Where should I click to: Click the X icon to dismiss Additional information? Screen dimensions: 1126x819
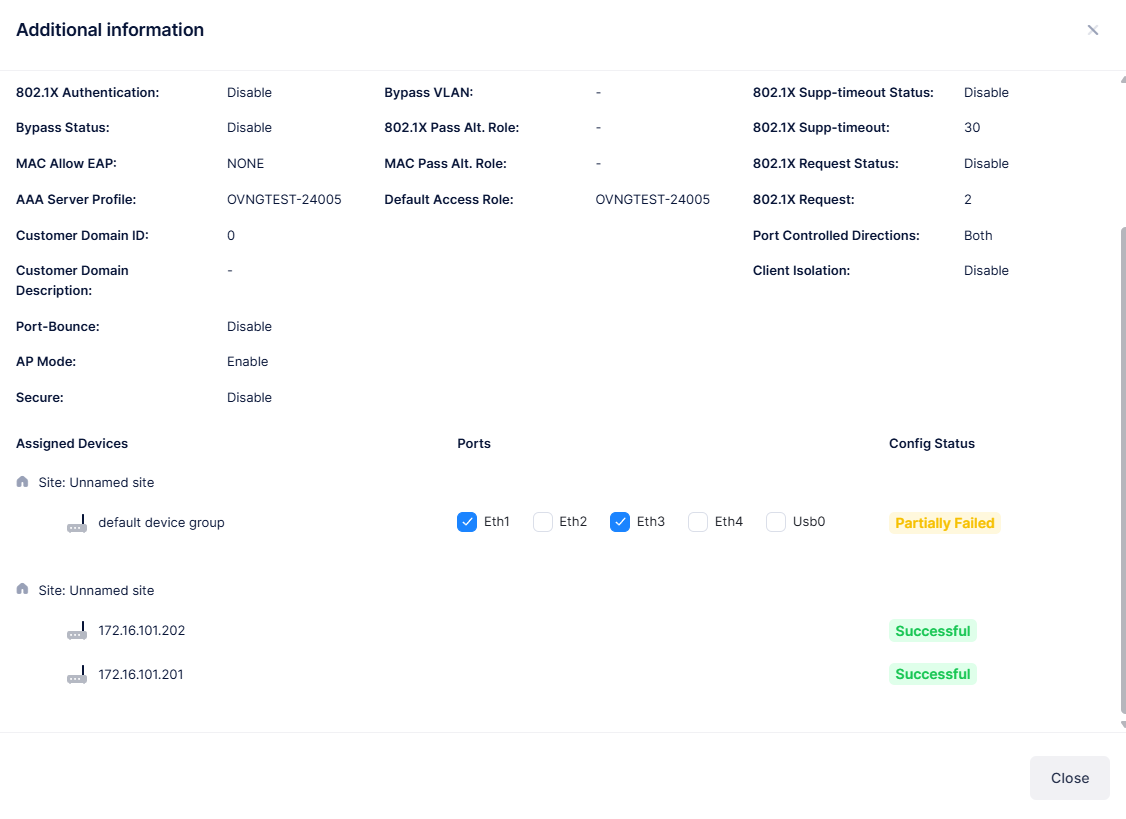(1093, 29)
